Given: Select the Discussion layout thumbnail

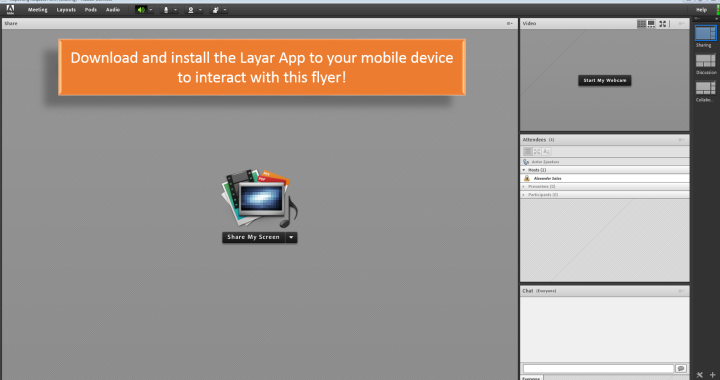Looking at the screenshot, I should pyautogui.click(x=705, y=61).
